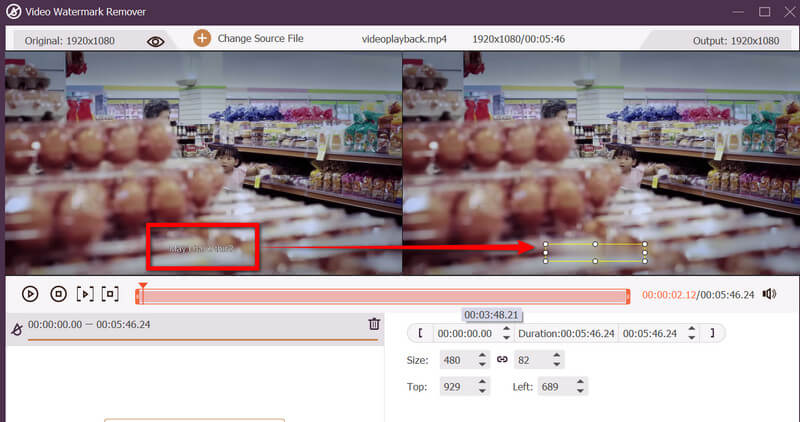Delete the watermark segment with trash icon
Screen dimensions: 800x422
(374, 324)
